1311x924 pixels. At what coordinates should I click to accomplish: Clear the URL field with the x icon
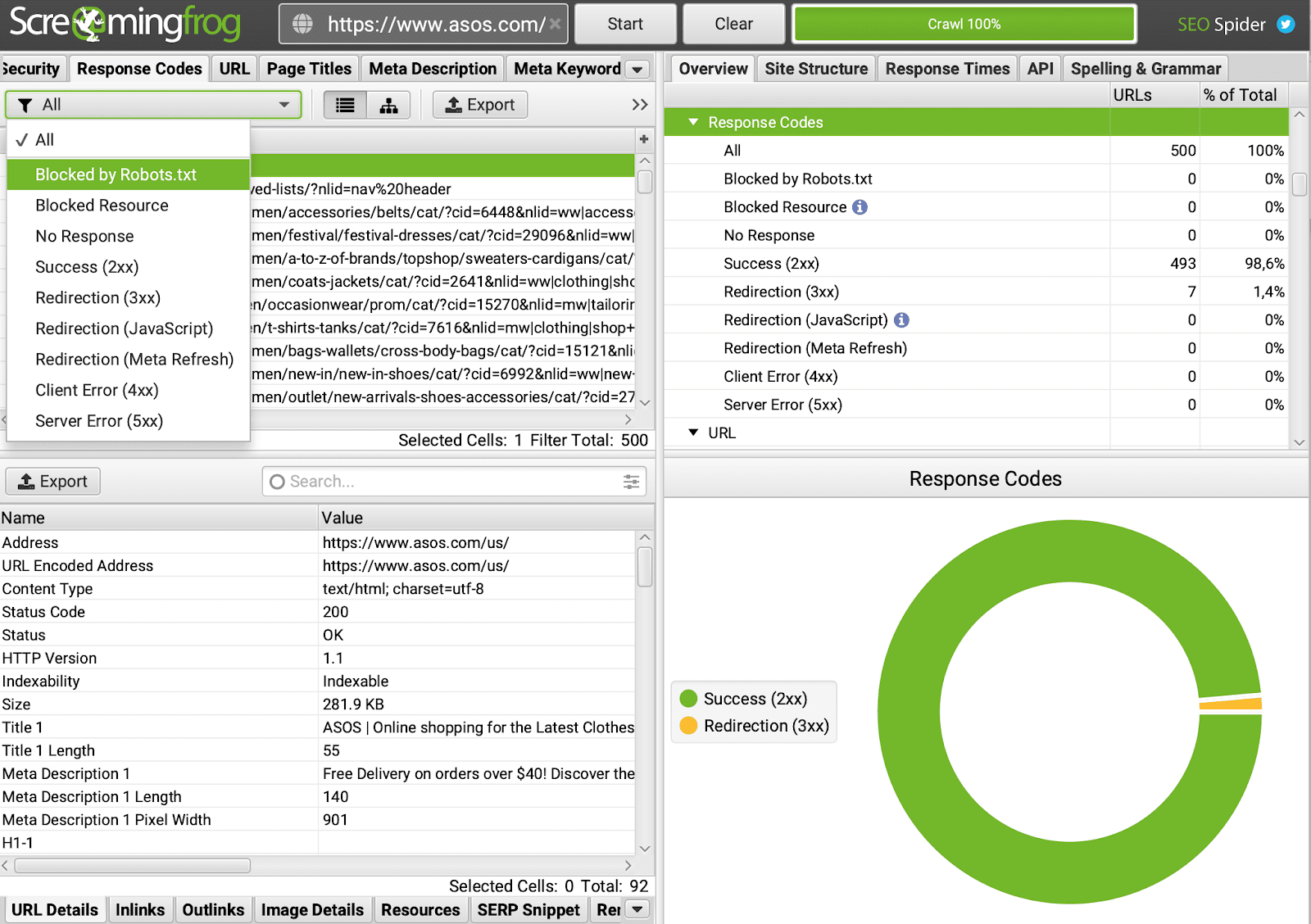[555, 24]
